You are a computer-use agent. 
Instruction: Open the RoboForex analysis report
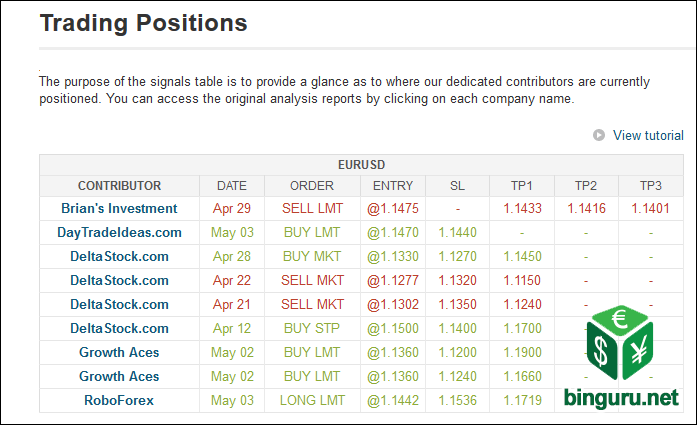pyautogui.click(x=119, y=400)
